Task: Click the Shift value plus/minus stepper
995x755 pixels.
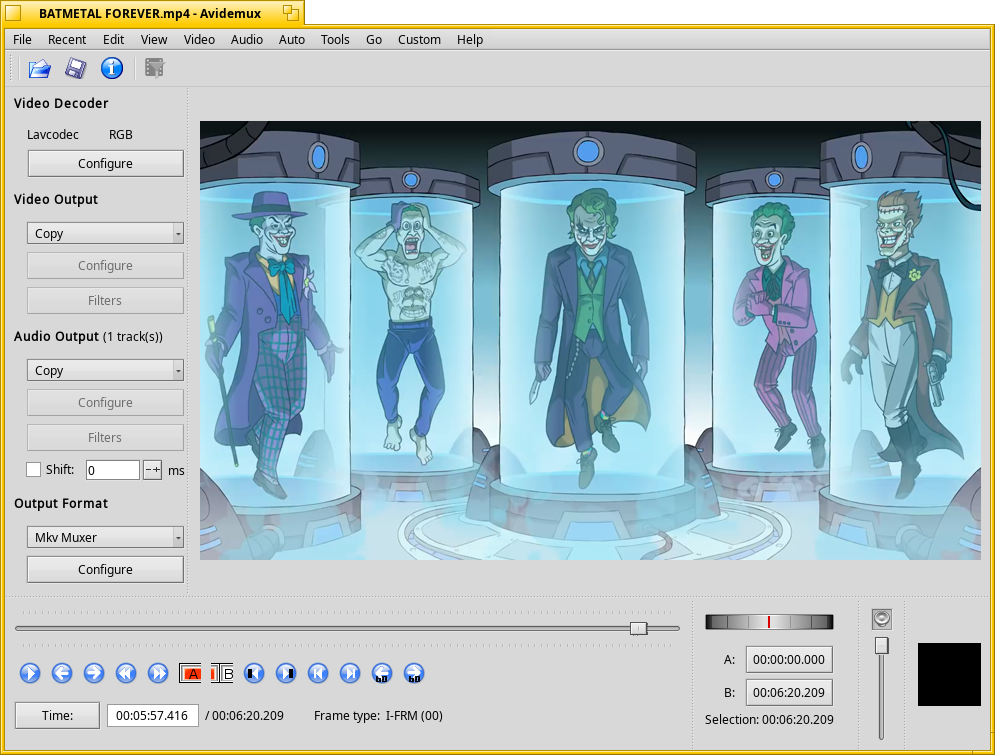Action: pos(152,470)
